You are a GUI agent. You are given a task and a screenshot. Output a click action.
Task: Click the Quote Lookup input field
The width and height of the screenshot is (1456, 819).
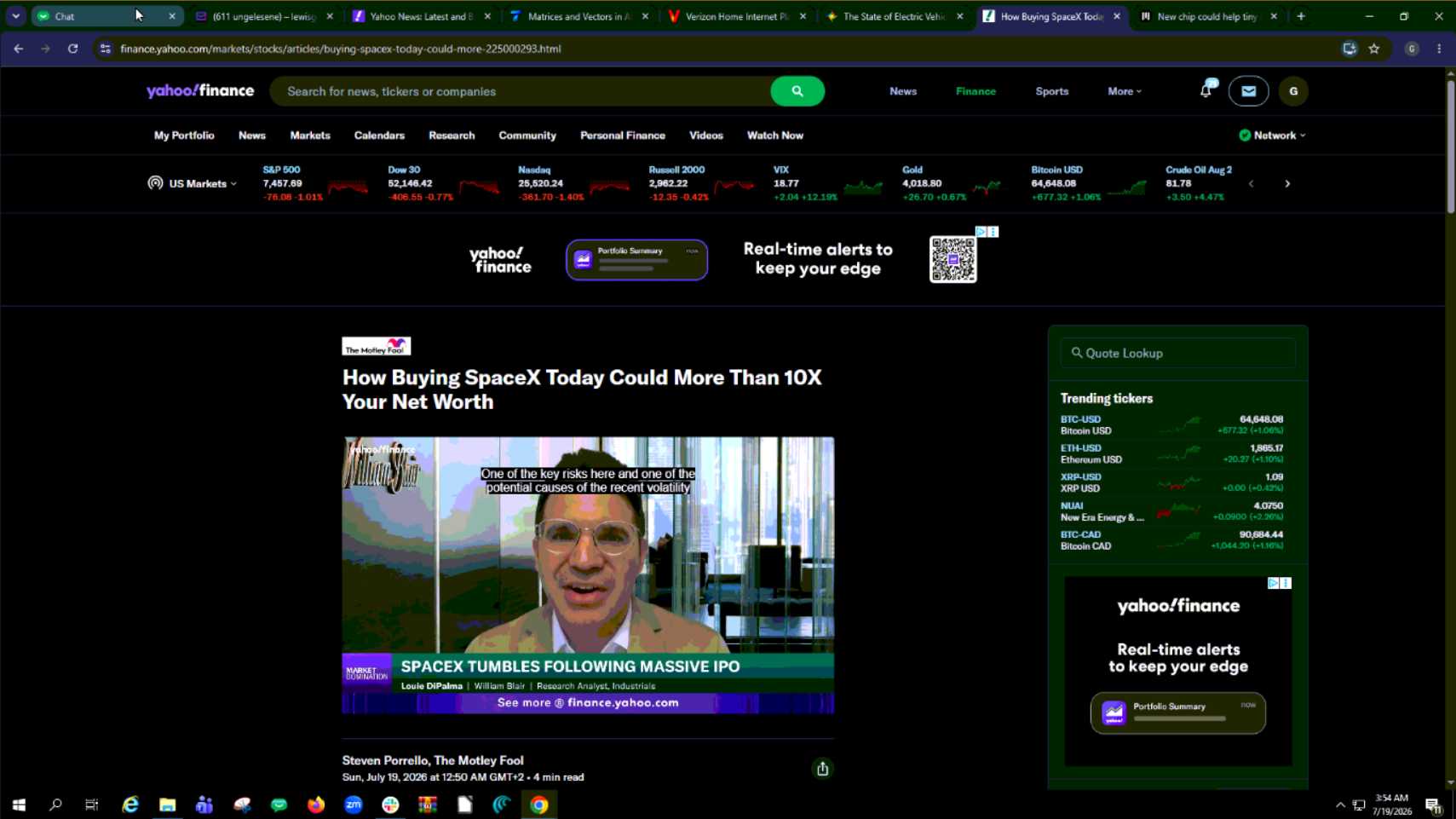(1177, 353)
